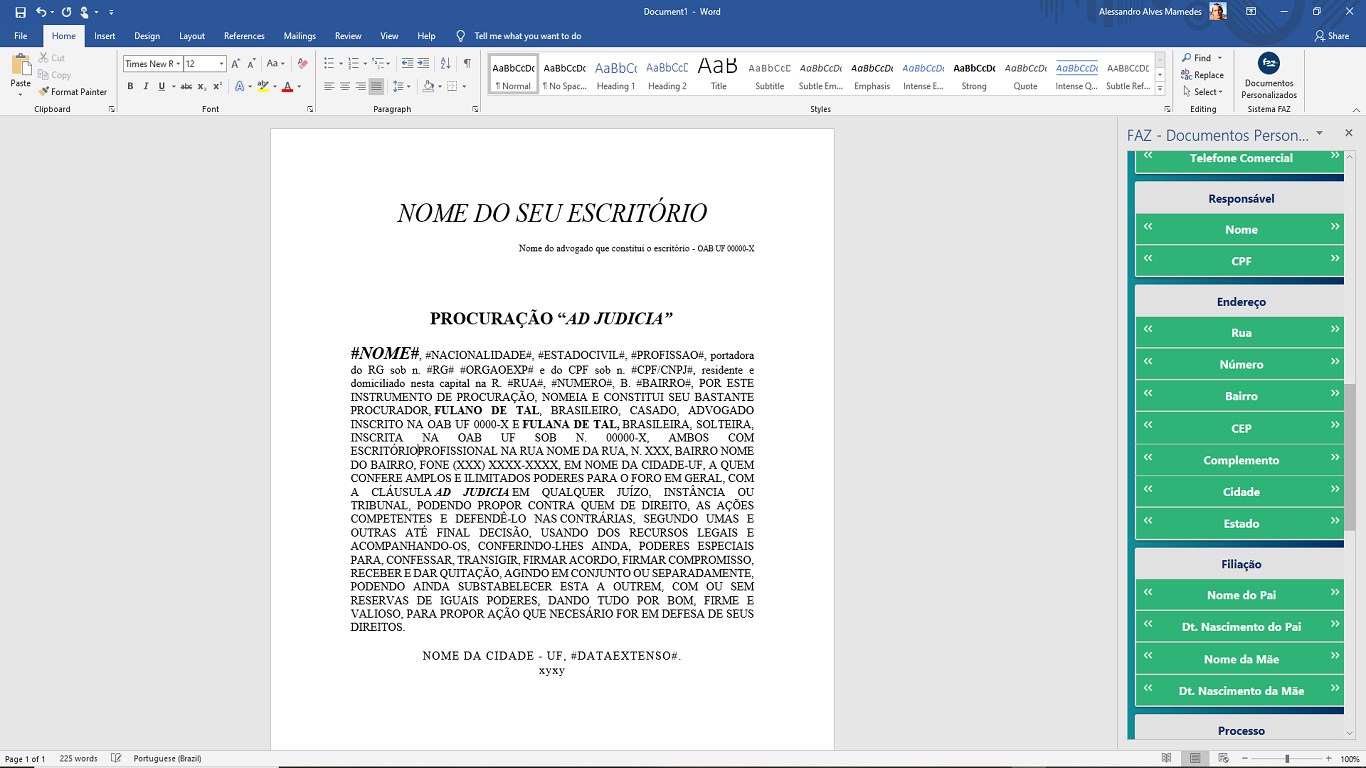Undo the last action

pyautogui.click(x=40, y=12)
